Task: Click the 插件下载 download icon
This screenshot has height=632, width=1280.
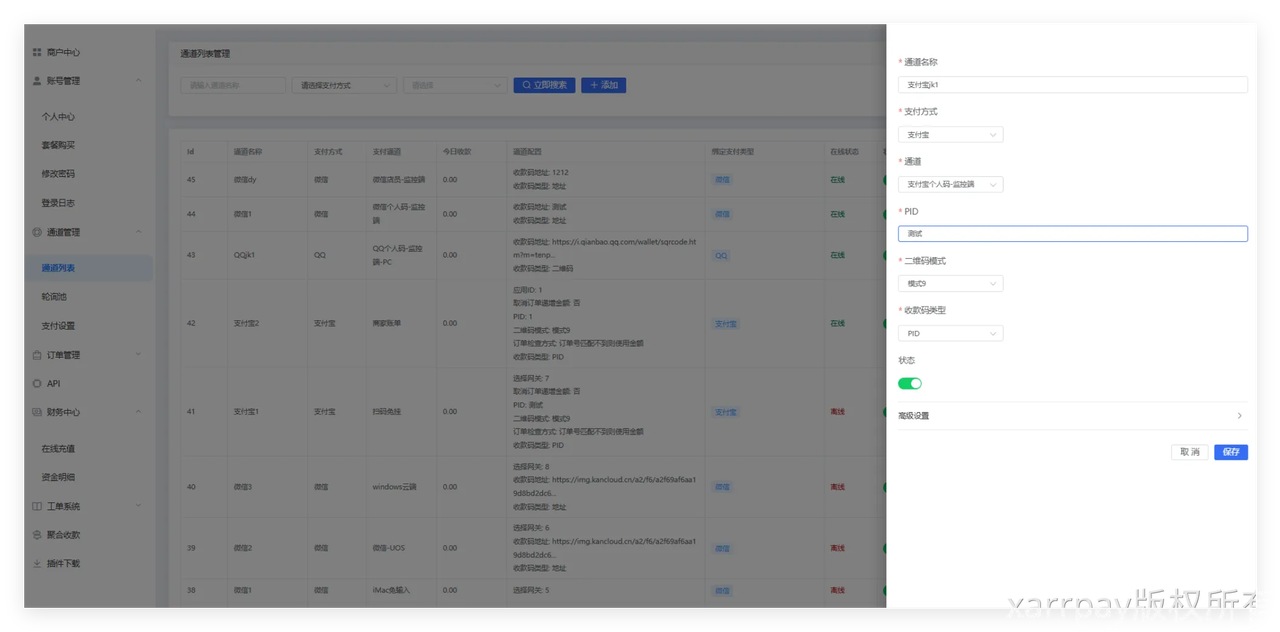Action: [x=37, y=563]
